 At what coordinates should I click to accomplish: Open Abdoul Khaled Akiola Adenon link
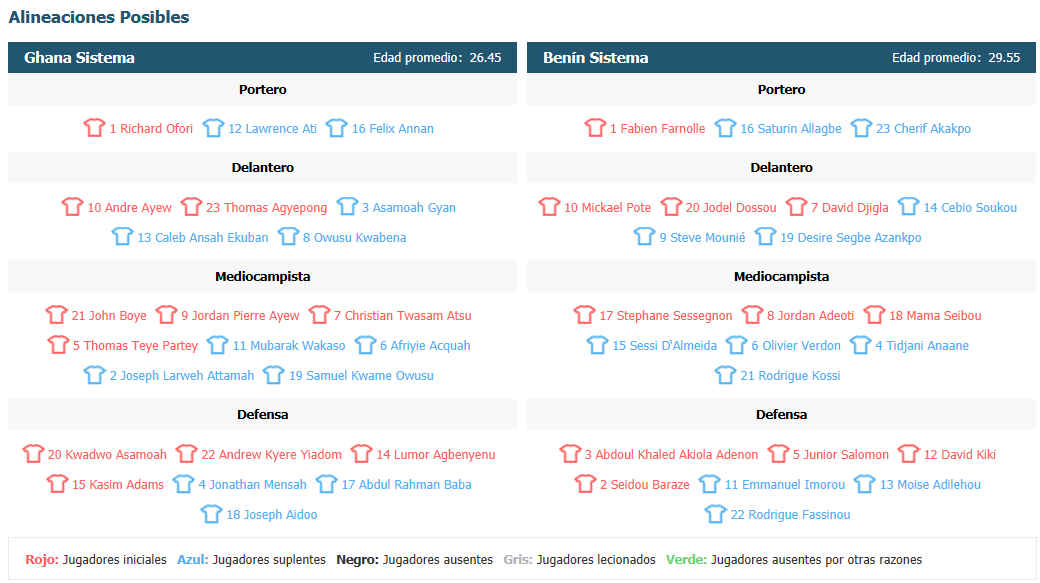pos(671,455)
